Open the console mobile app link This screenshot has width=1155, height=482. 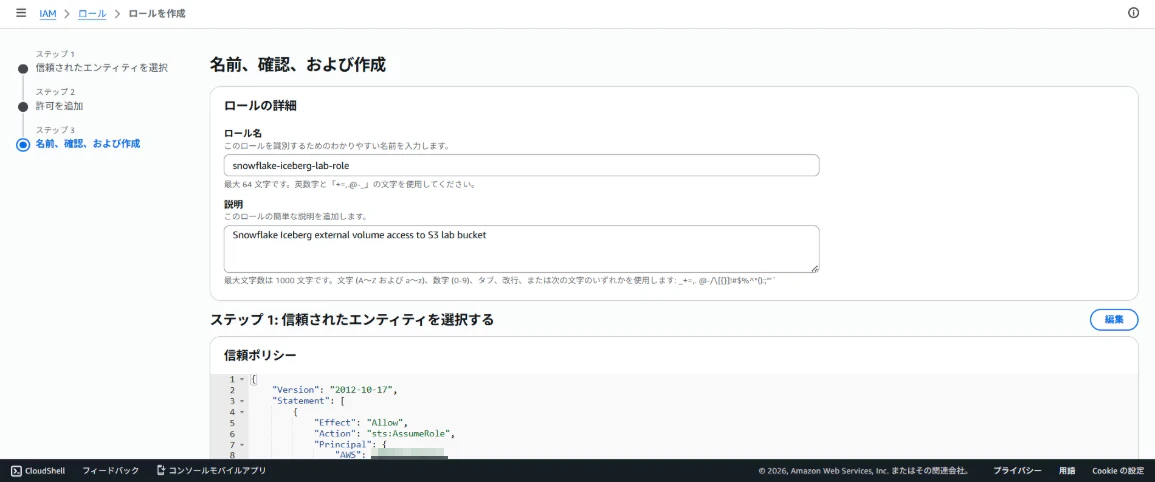pyautogui.click(x=211, y=470)
